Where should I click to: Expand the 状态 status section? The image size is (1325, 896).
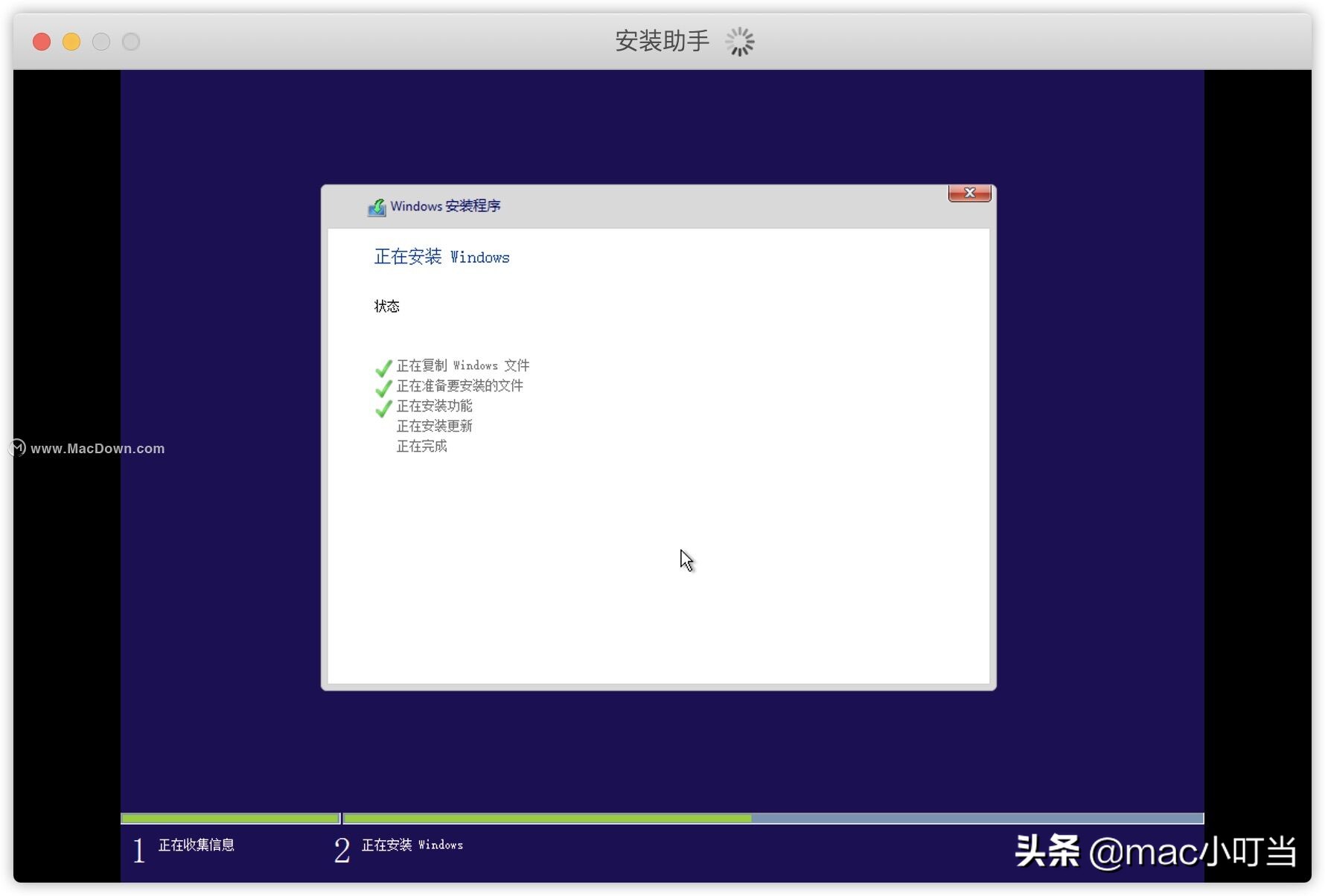(386, 306)
